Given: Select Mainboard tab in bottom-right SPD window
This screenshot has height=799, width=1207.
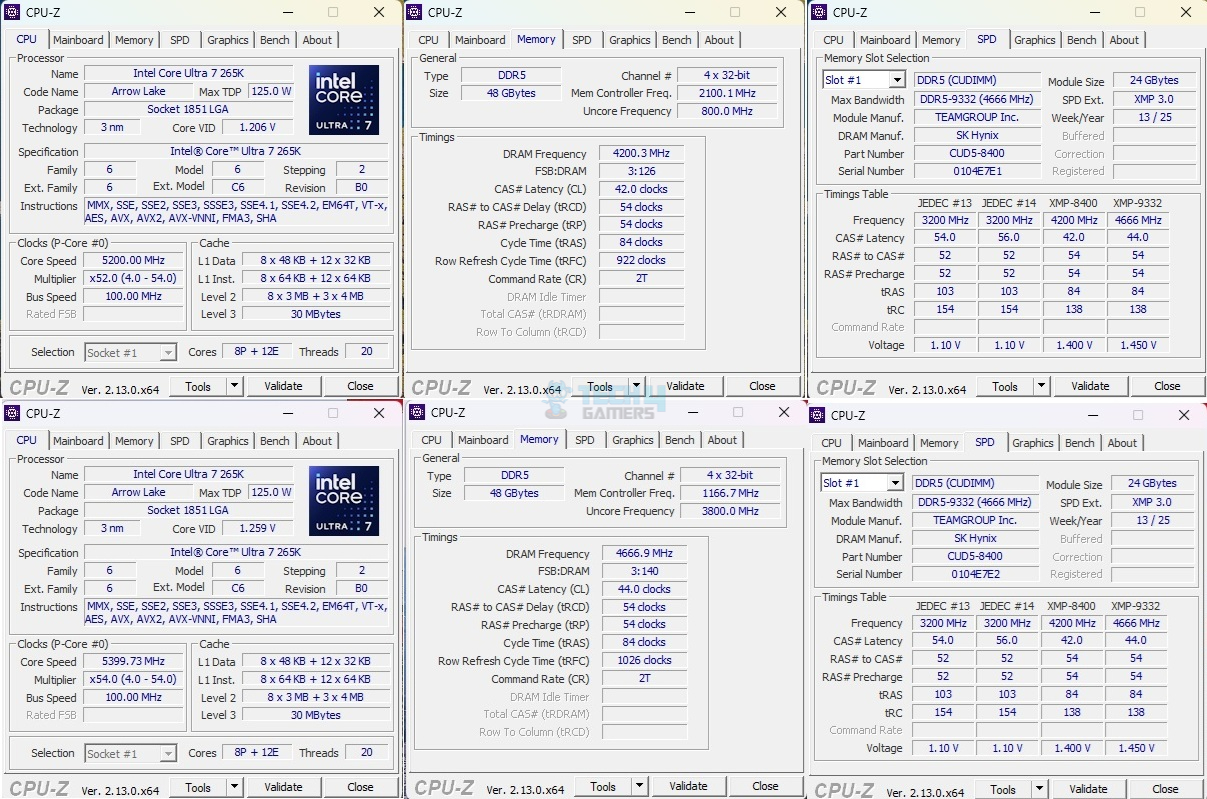Looking at the screenshot, I should (883, 443).
